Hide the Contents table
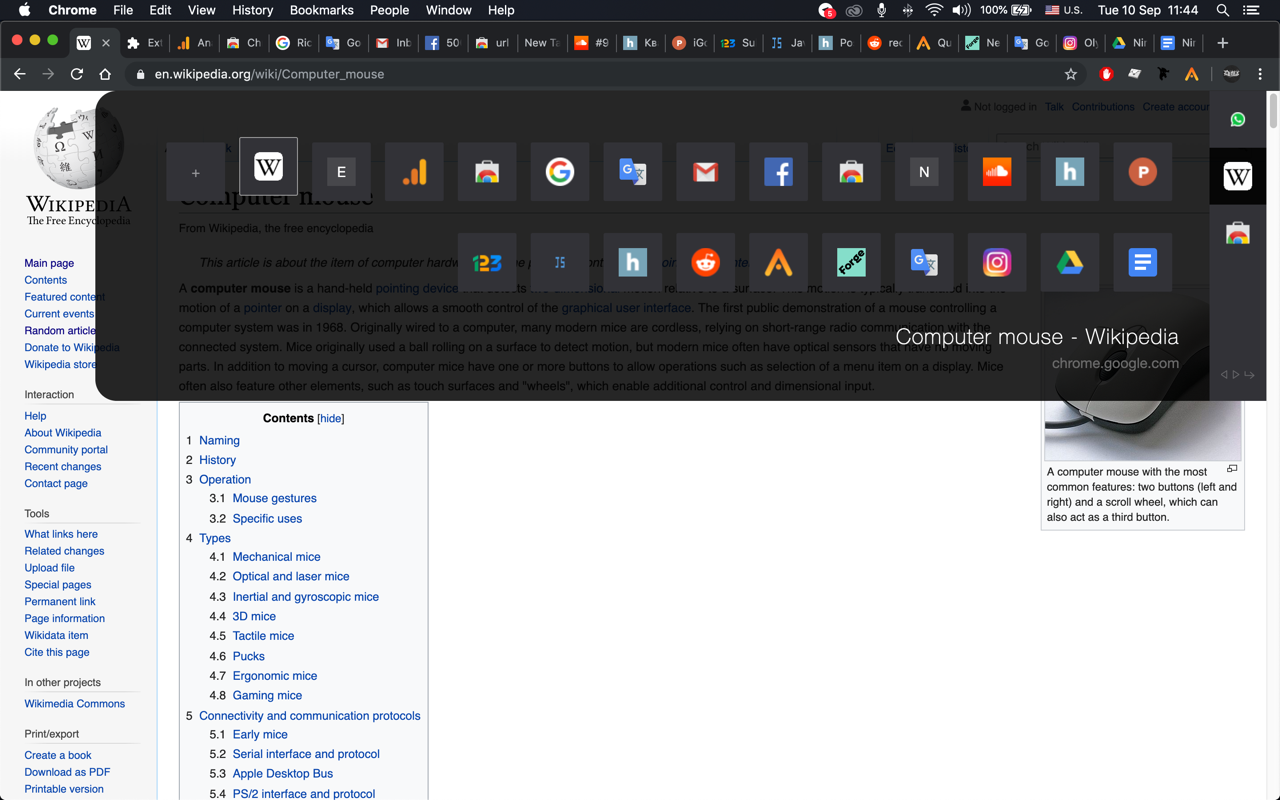 coord(331,418)
